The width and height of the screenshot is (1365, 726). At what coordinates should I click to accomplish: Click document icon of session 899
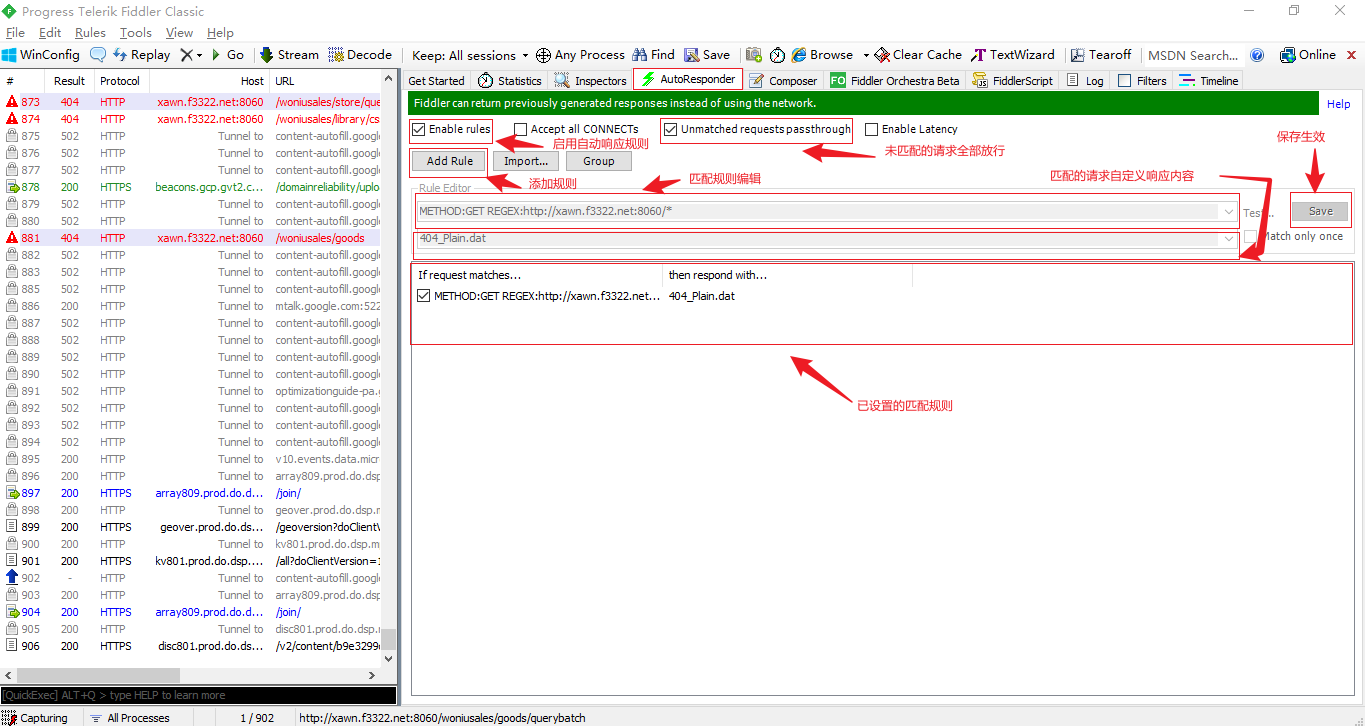click(x=12, y=527)
